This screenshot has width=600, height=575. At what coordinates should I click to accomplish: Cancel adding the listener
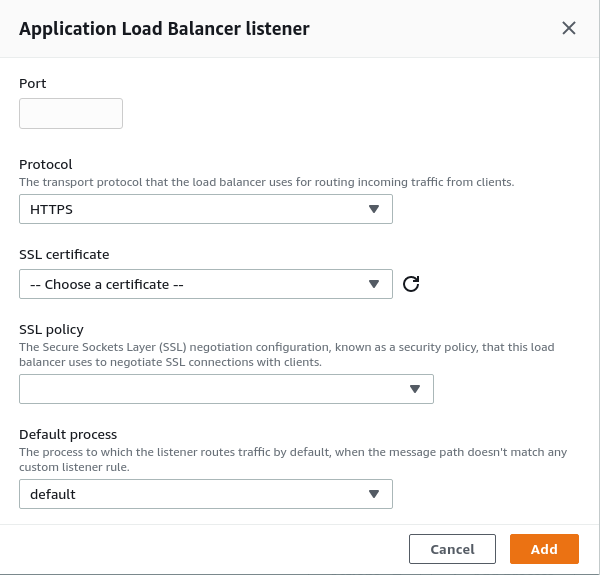click(452, 549)
